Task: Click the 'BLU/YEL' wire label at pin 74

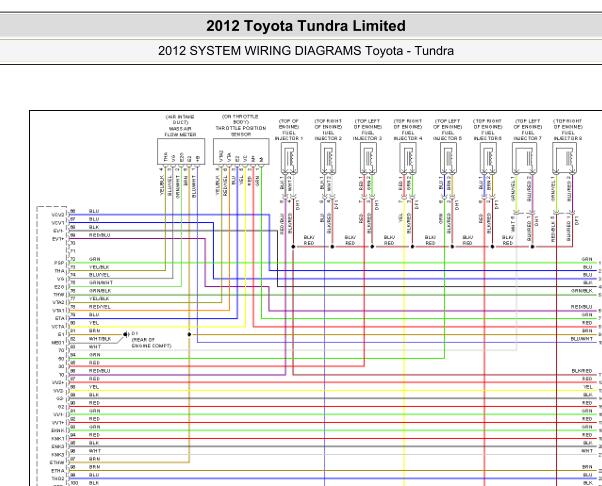Action: coord(99,275)
